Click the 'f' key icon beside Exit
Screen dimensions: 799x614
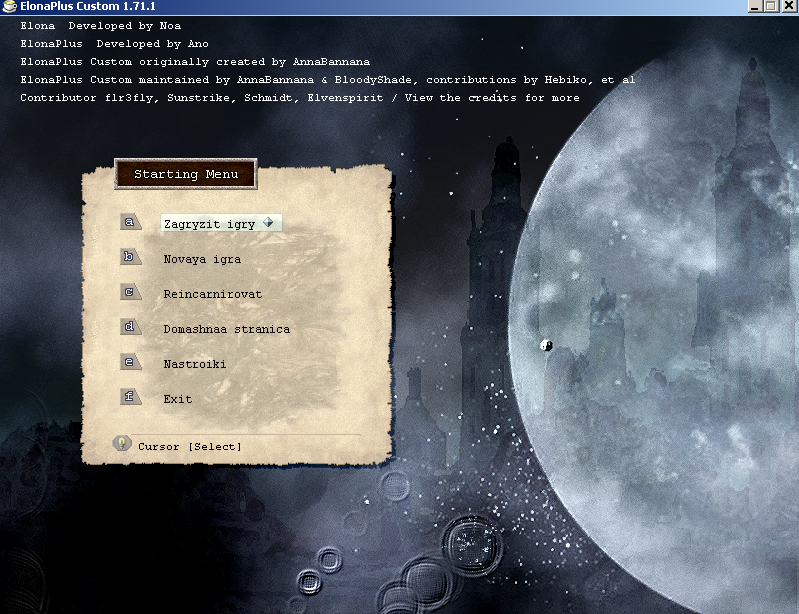pos(130,396)
